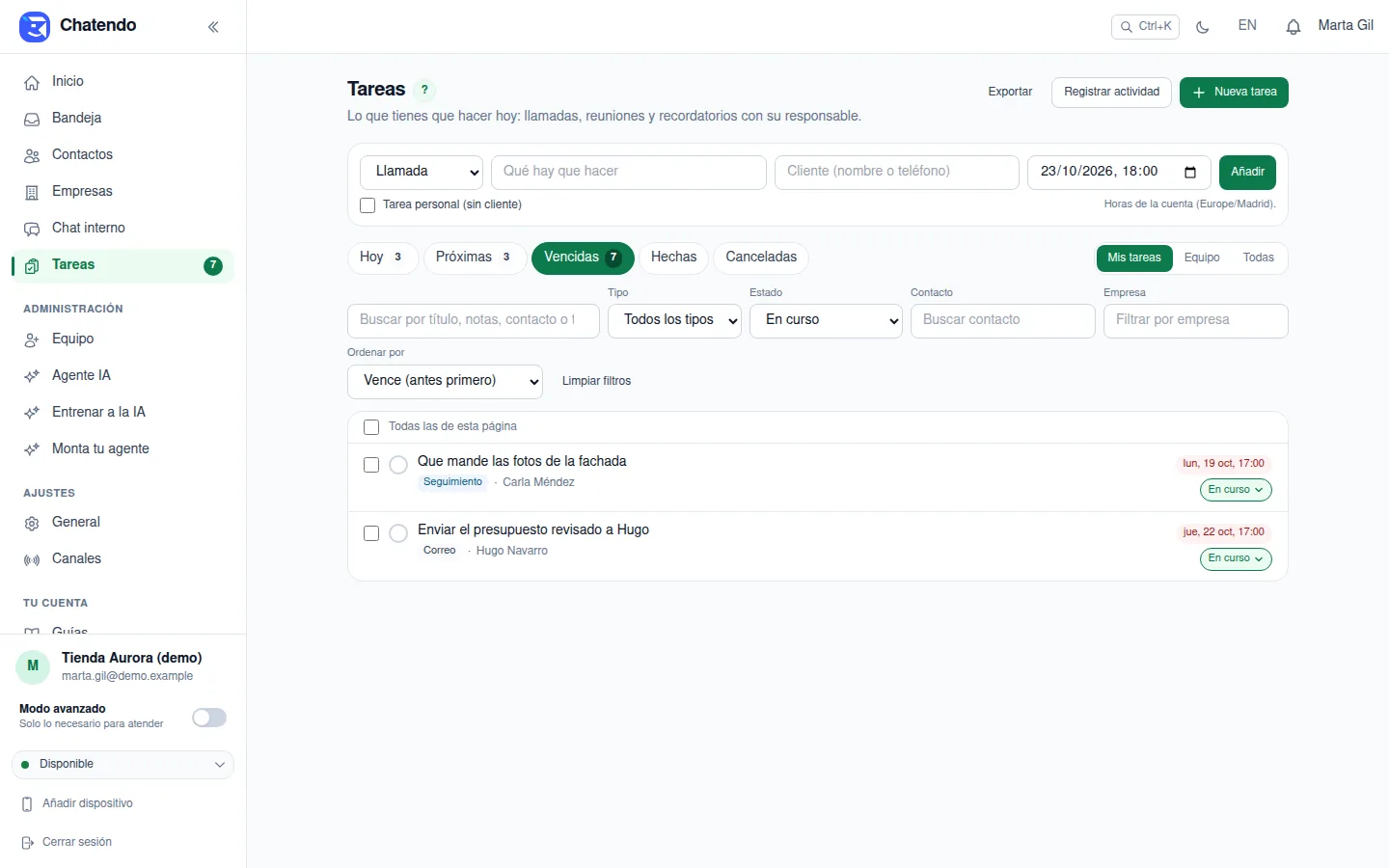
Task: Click the help question mark beside Tareas
Action: tap(424, 90)
